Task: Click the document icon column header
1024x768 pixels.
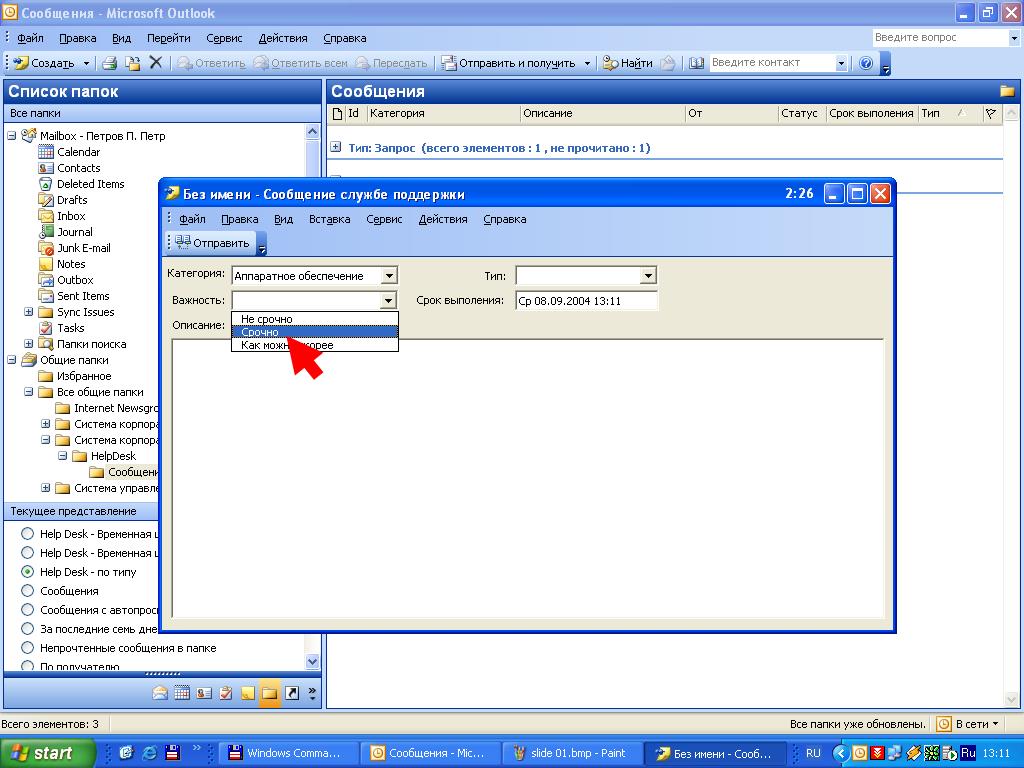Action: 338,114
